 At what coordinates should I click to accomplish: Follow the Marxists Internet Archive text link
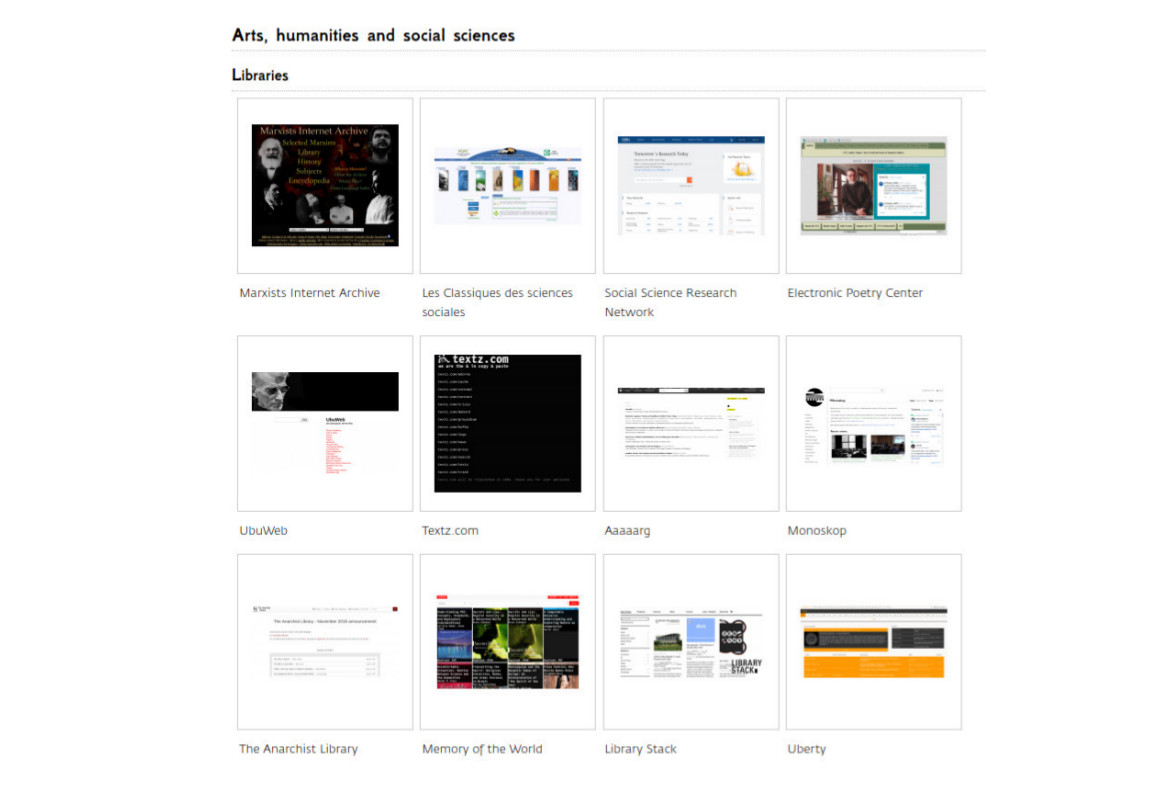pyautogui.click(x=309, y=293)
